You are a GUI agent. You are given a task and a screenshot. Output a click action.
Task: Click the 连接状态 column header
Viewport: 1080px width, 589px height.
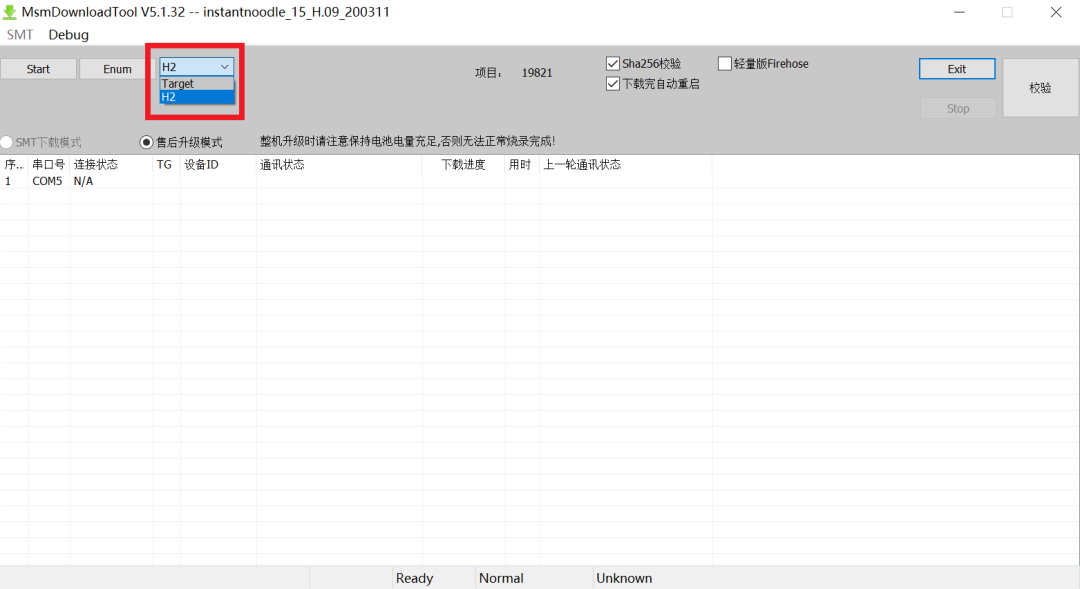111,165
